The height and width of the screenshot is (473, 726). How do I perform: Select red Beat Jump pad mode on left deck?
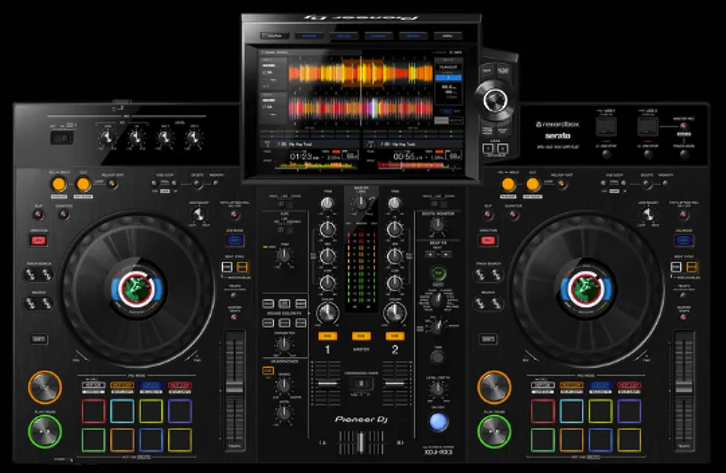tap(180, 385)
